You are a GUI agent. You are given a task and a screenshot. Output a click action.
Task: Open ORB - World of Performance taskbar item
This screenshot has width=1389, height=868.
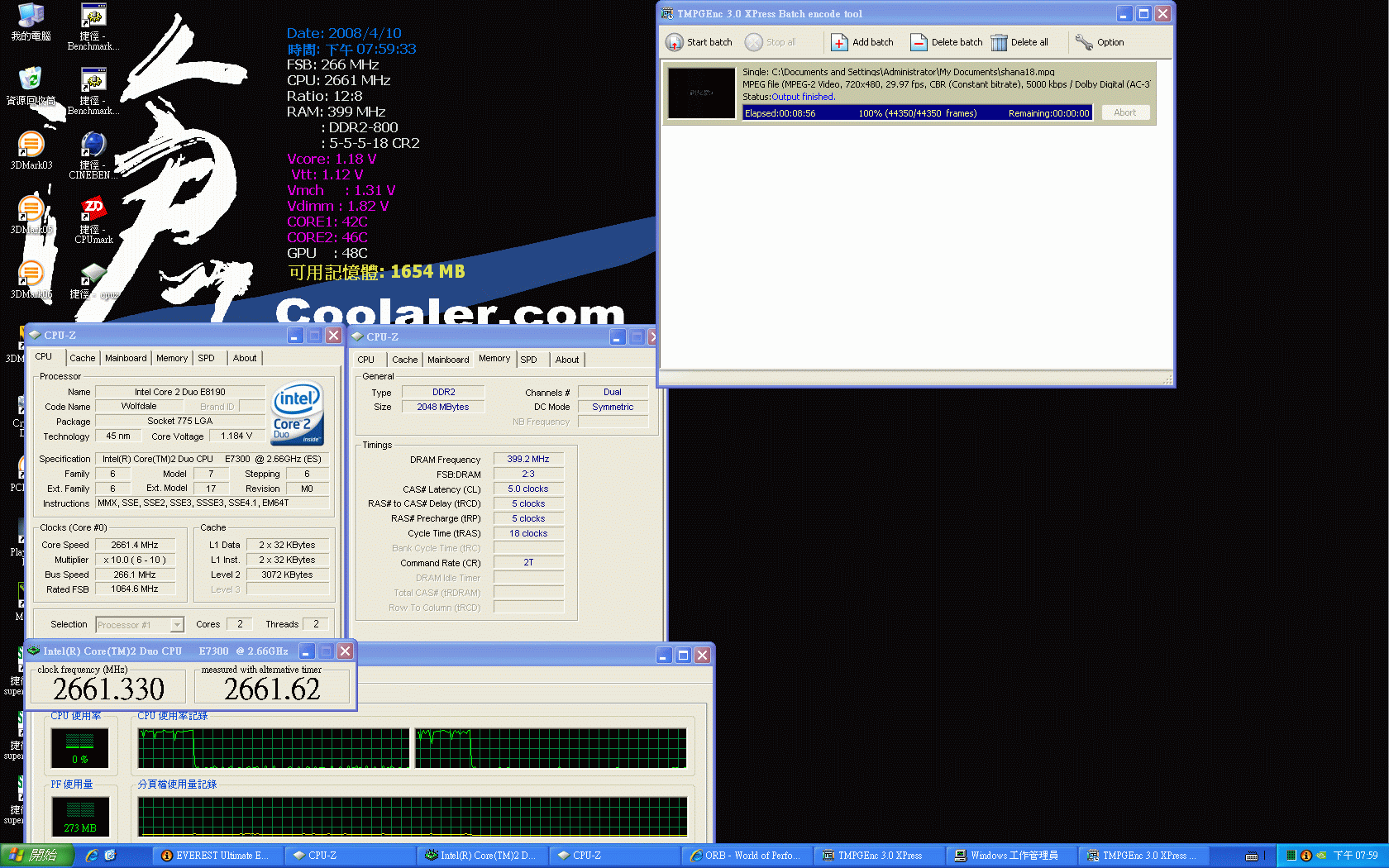click(746, 856)
